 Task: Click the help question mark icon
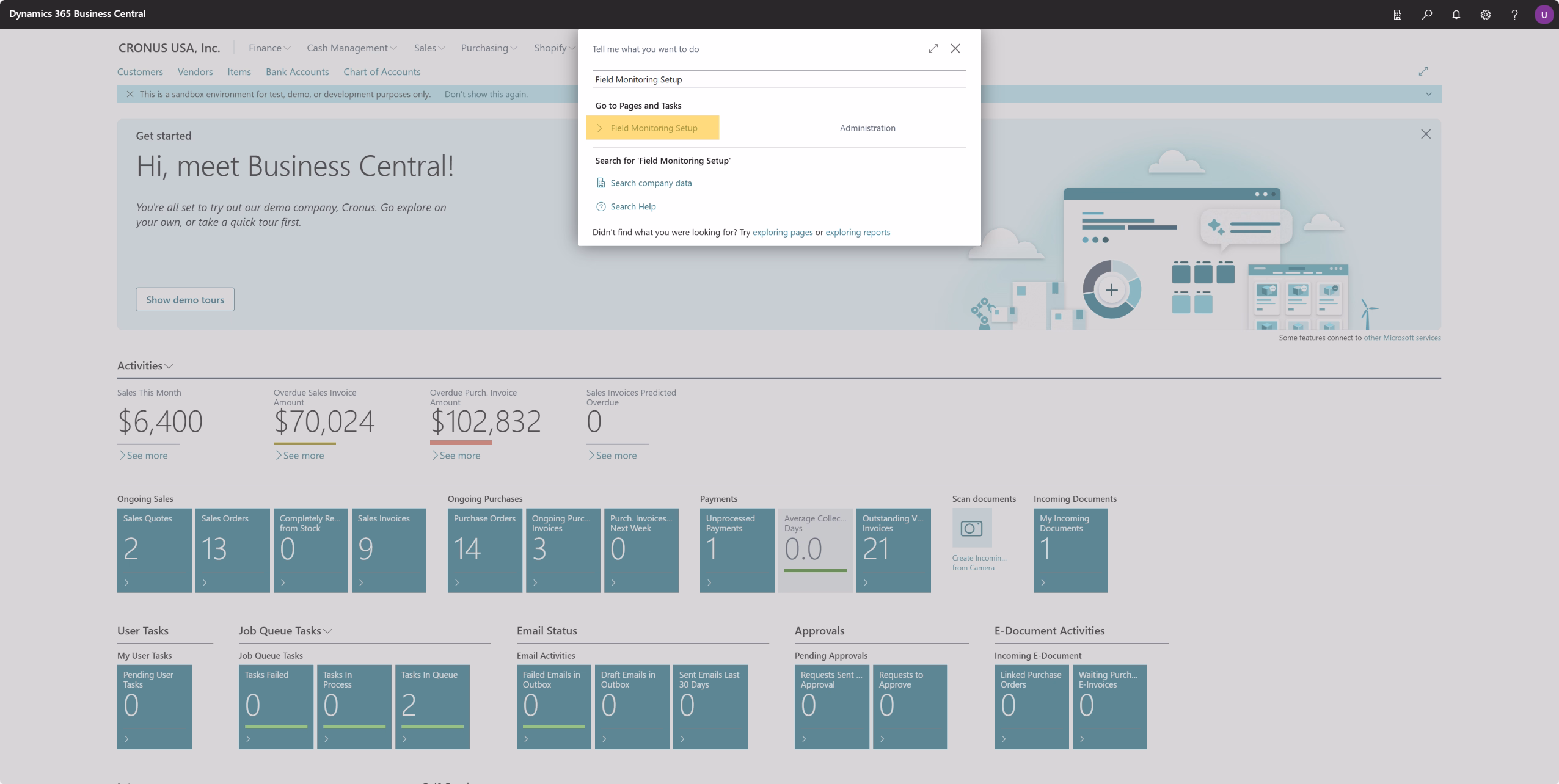pyautogui.click(x=1514, y=15)
